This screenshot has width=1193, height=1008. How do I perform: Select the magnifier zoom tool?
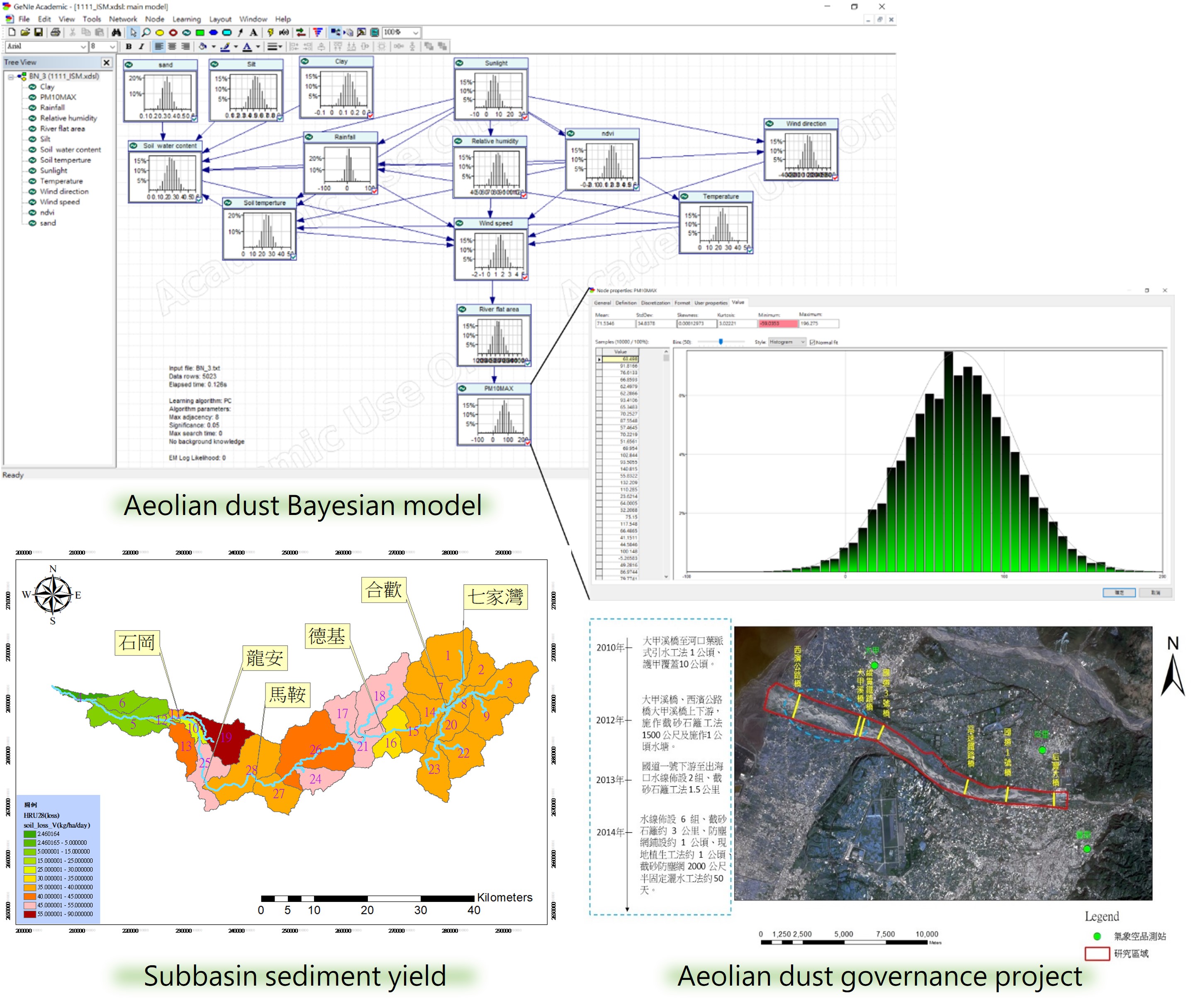(x=146, y=33)
